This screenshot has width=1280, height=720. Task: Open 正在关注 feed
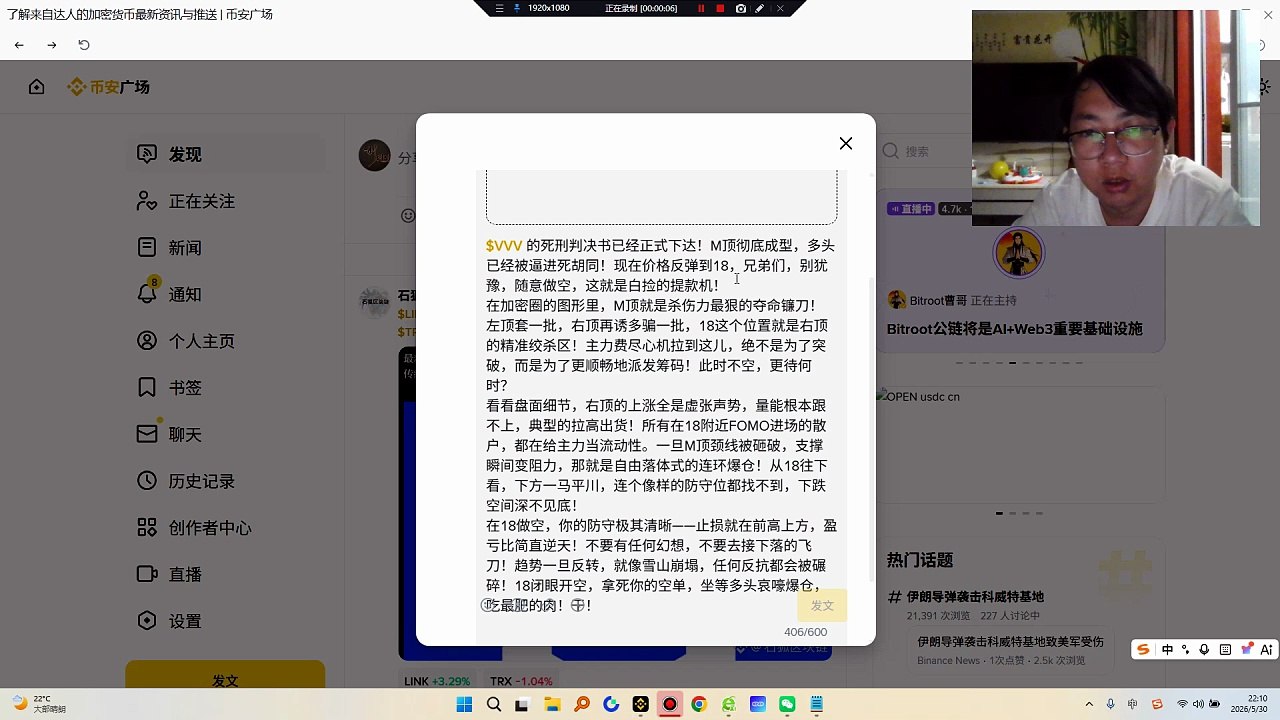point(185,201)
